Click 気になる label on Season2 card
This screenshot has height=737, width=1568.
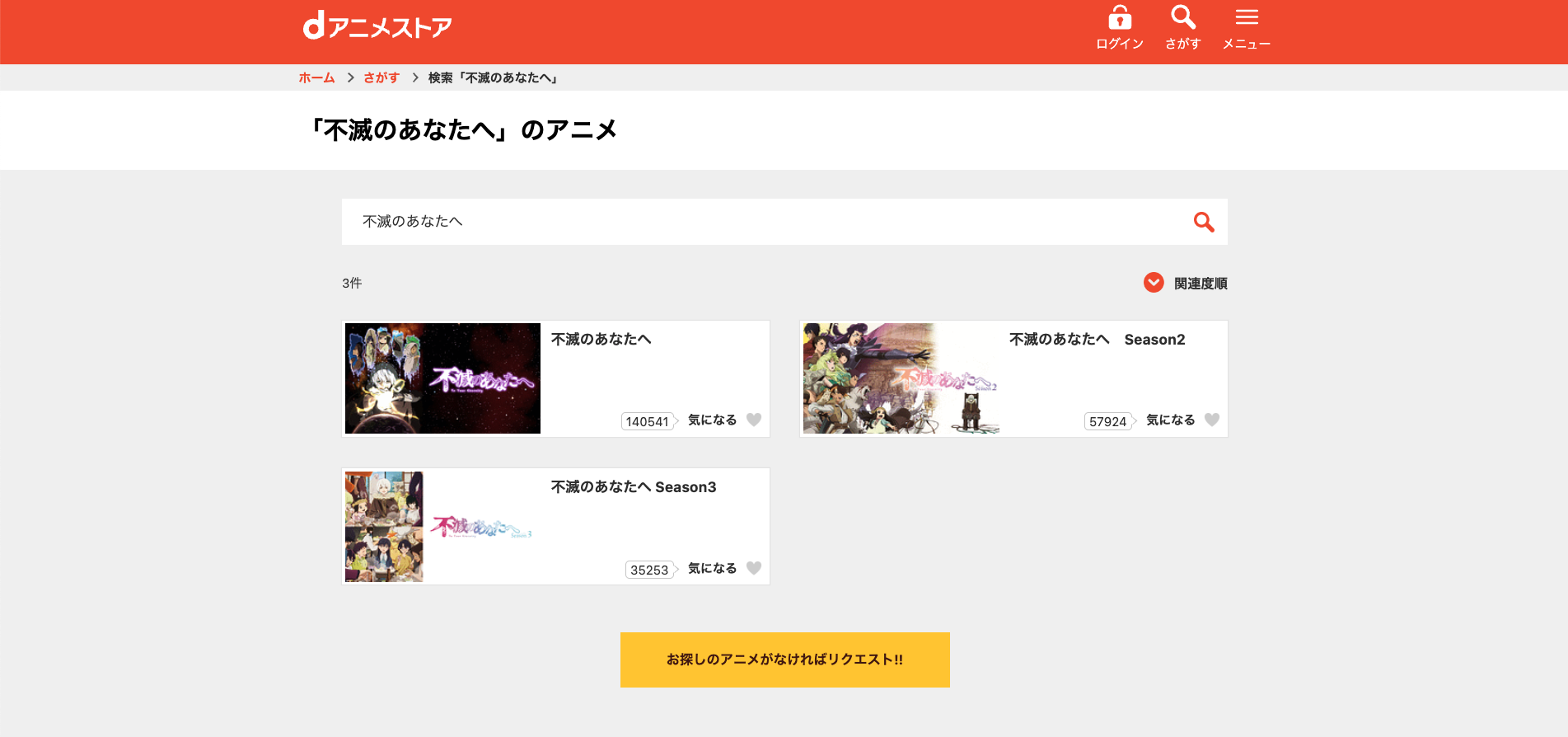point(1170,420)
